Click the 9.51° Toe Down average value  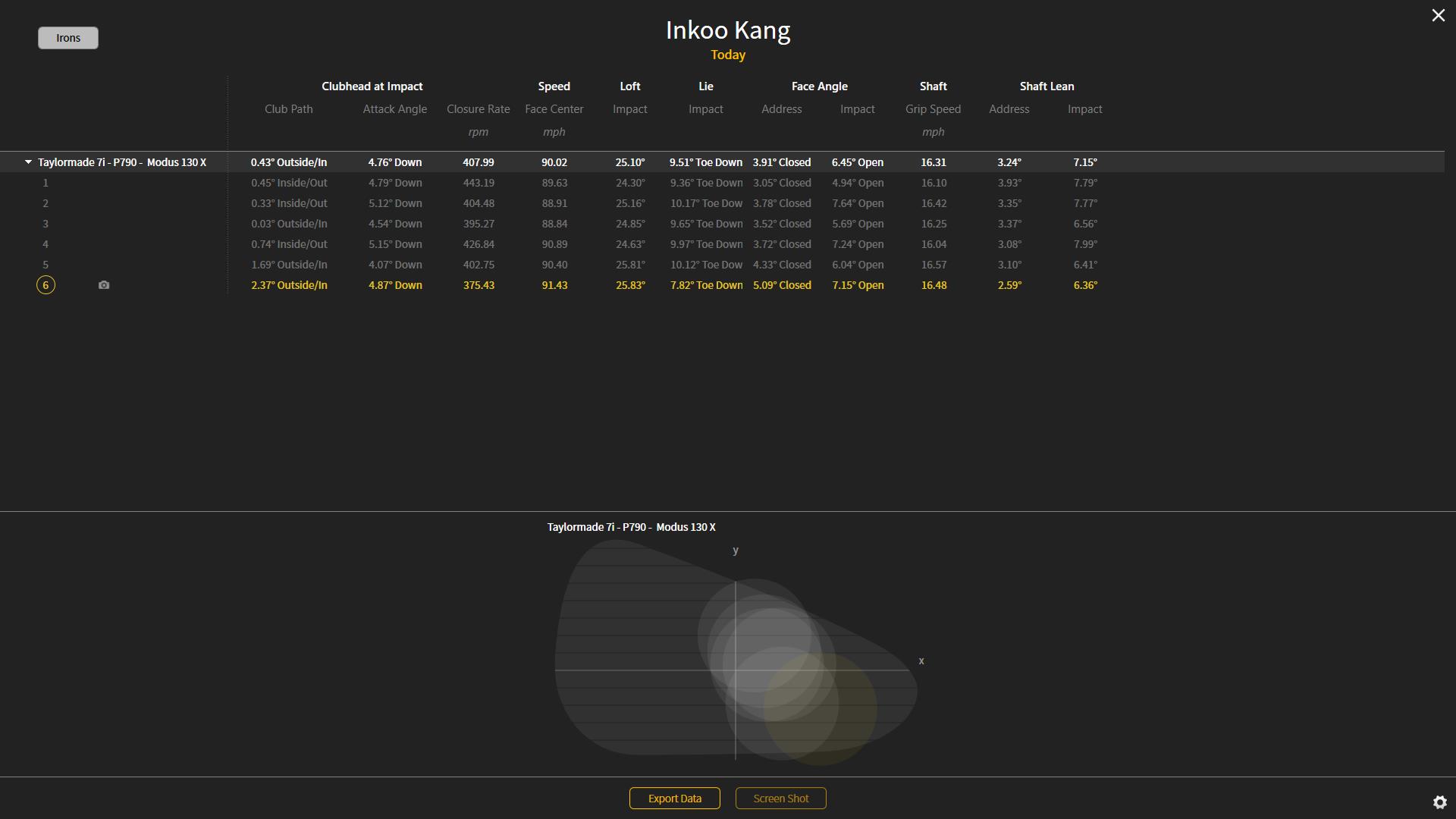tap(706, 162)
